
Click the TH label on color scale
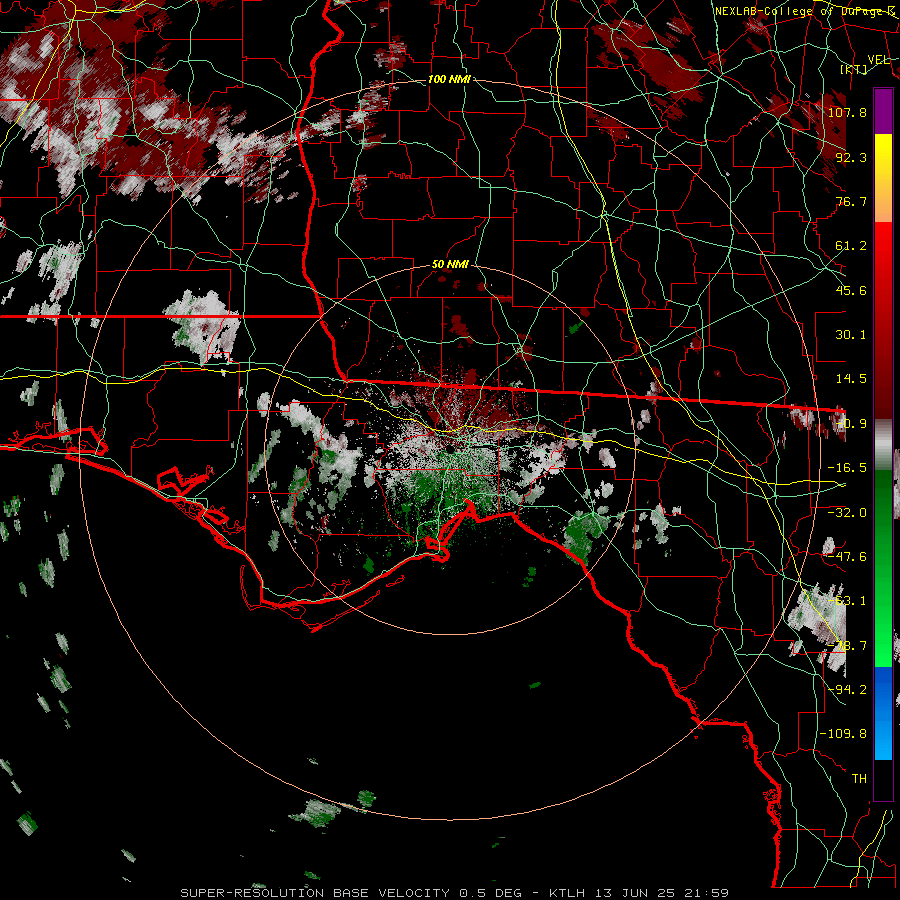pos(859,779)
